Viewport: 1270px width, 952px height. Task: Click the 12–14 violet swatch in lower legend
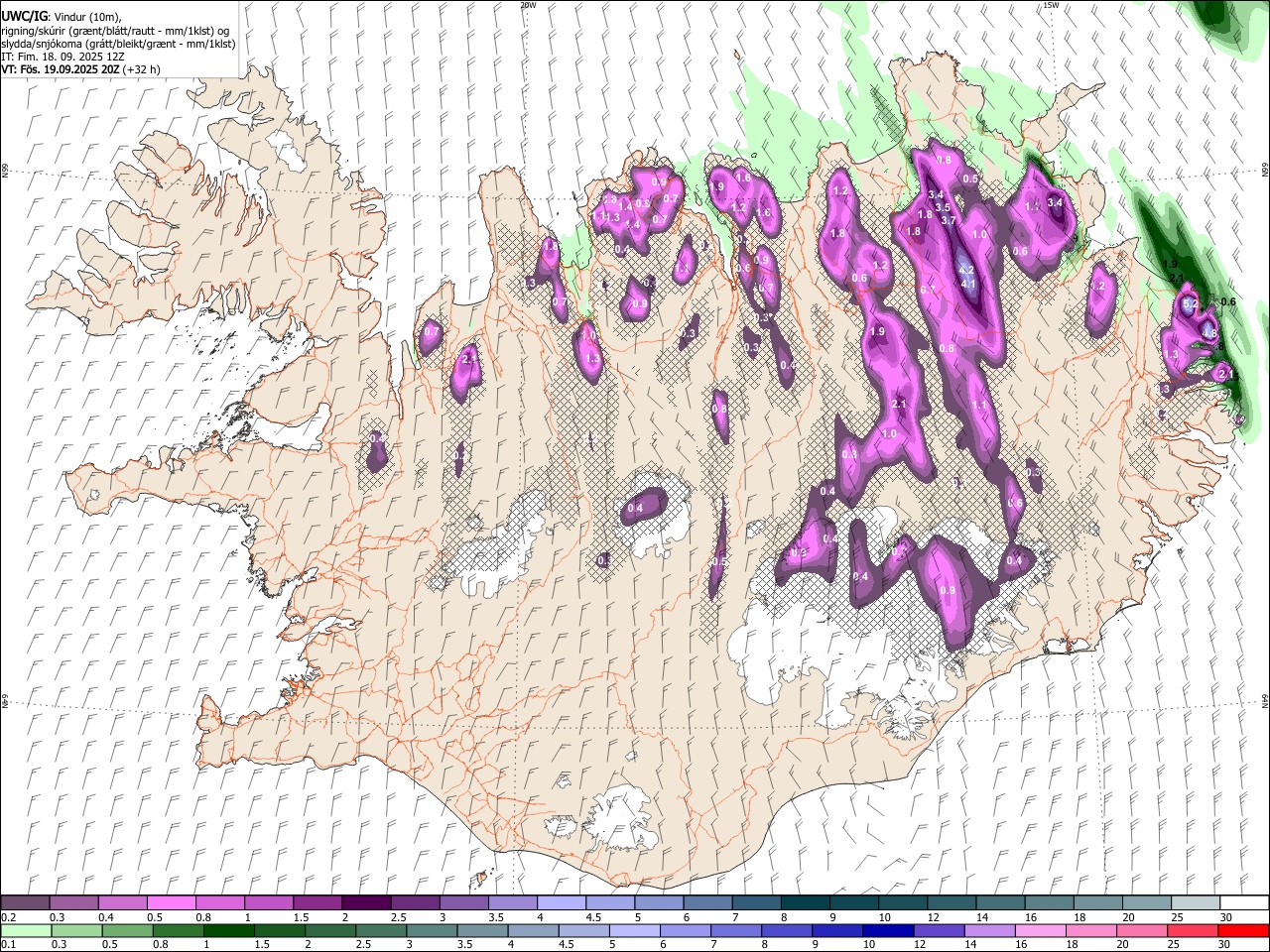[939, 930]
